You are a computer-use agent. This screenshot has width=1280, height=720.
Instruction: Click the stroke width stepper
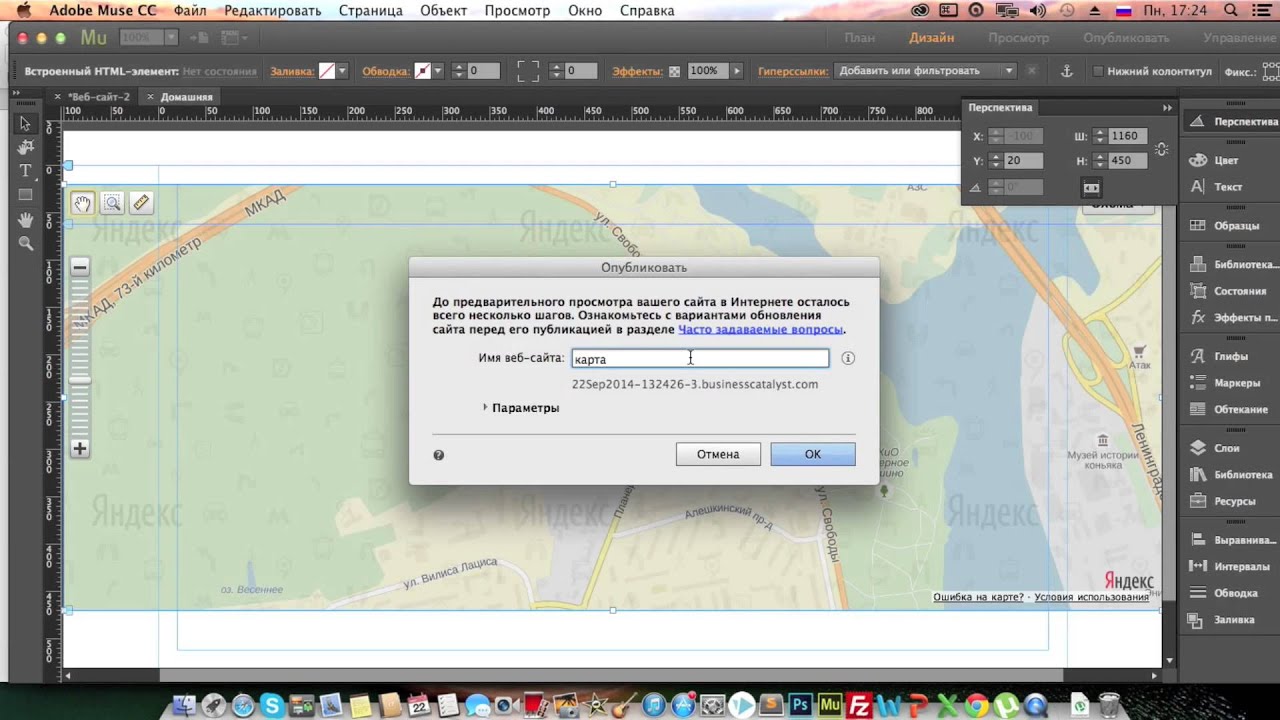458,71
